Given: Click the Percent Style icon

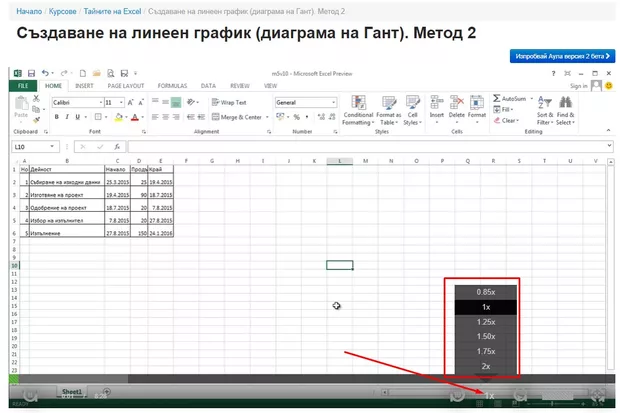Looking at the screenshot, I should point(297,117).
